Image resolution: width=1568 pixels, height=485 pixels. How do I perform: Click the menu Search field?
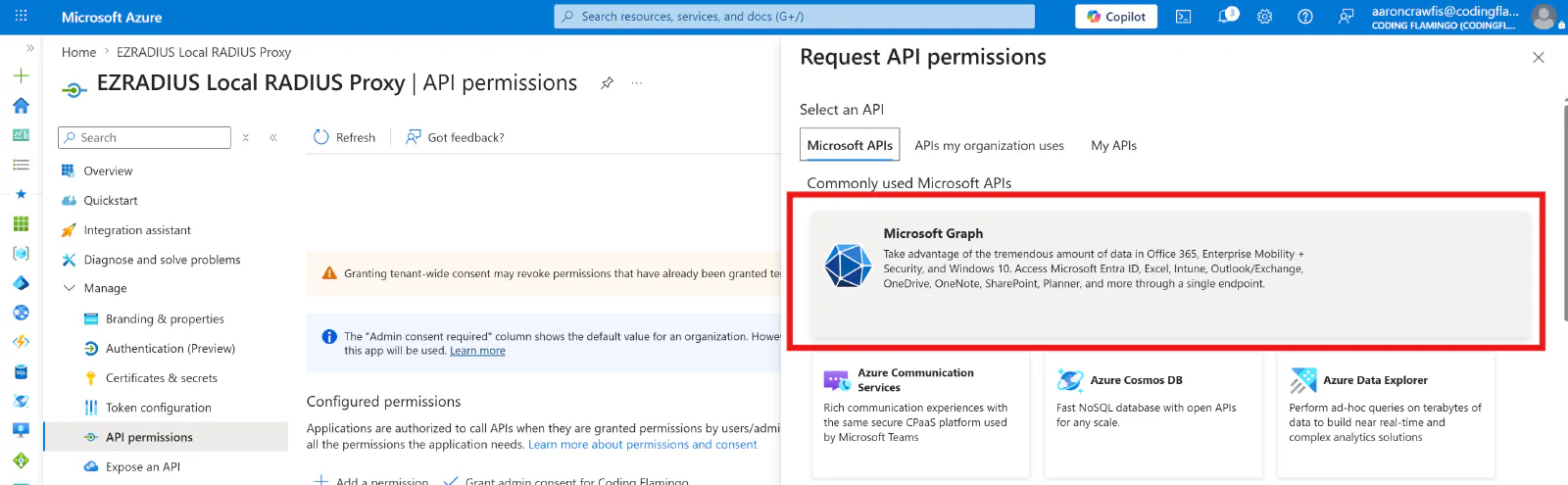(x=144, y=137)
